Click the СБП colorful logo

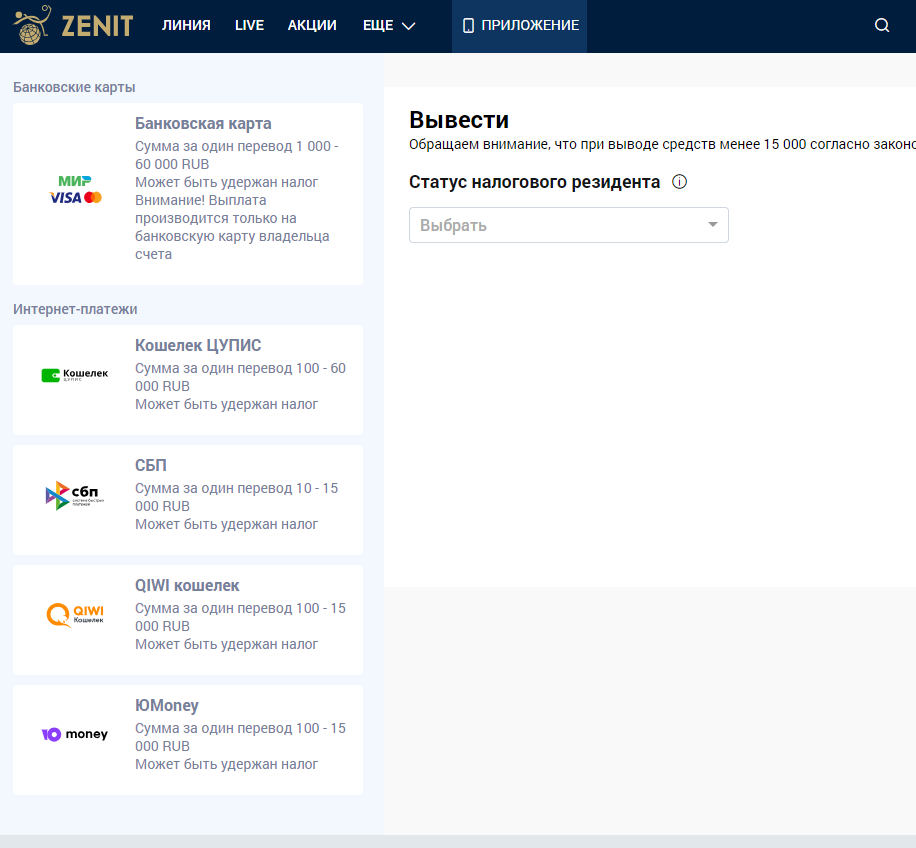pos(75,495)
